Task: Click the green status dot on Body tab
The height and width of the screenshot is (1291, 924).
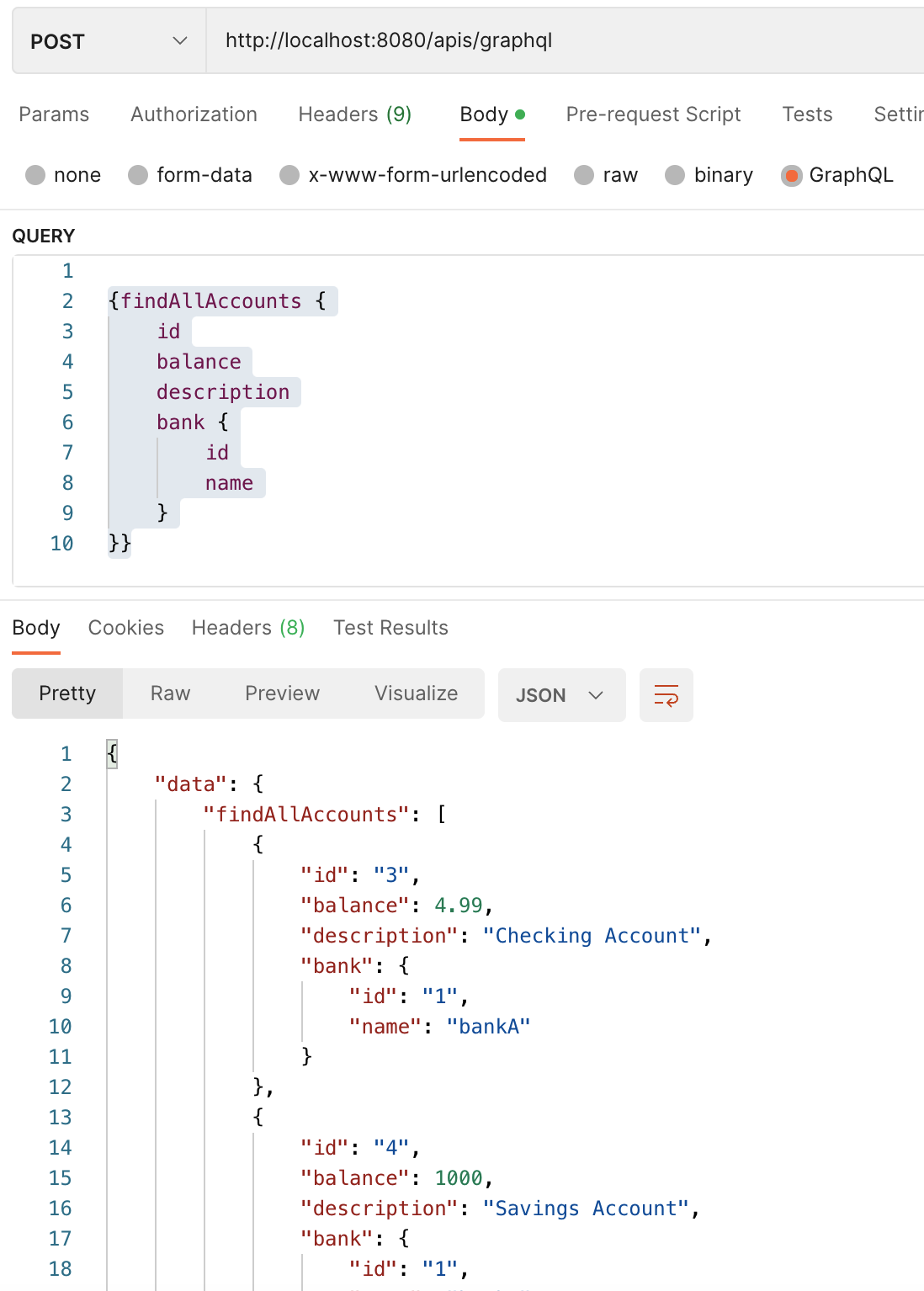Action: (x=521, y=111)
